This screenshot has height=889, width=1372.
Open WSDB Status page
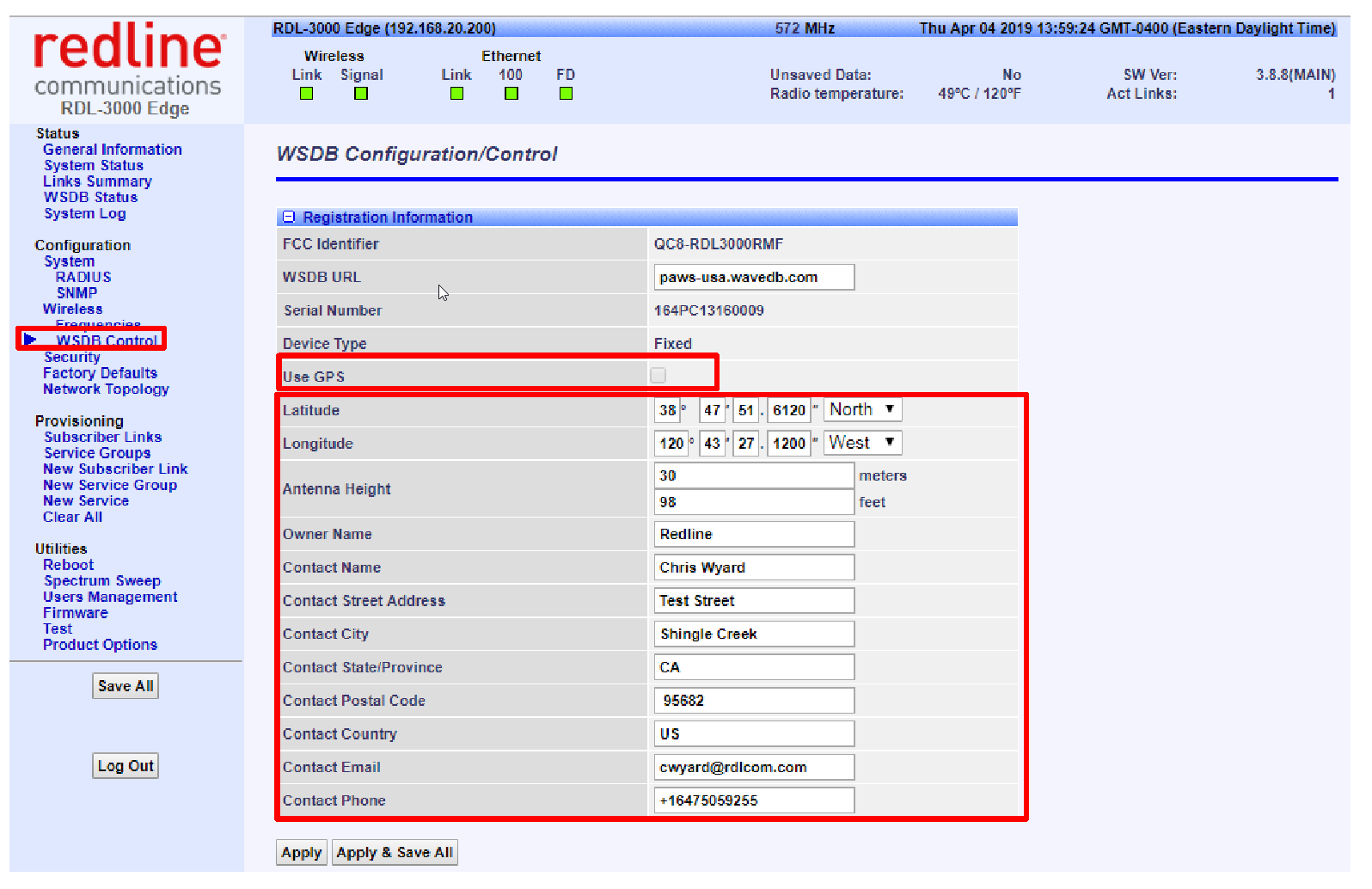pyautogui.click(x=90, y=198)
